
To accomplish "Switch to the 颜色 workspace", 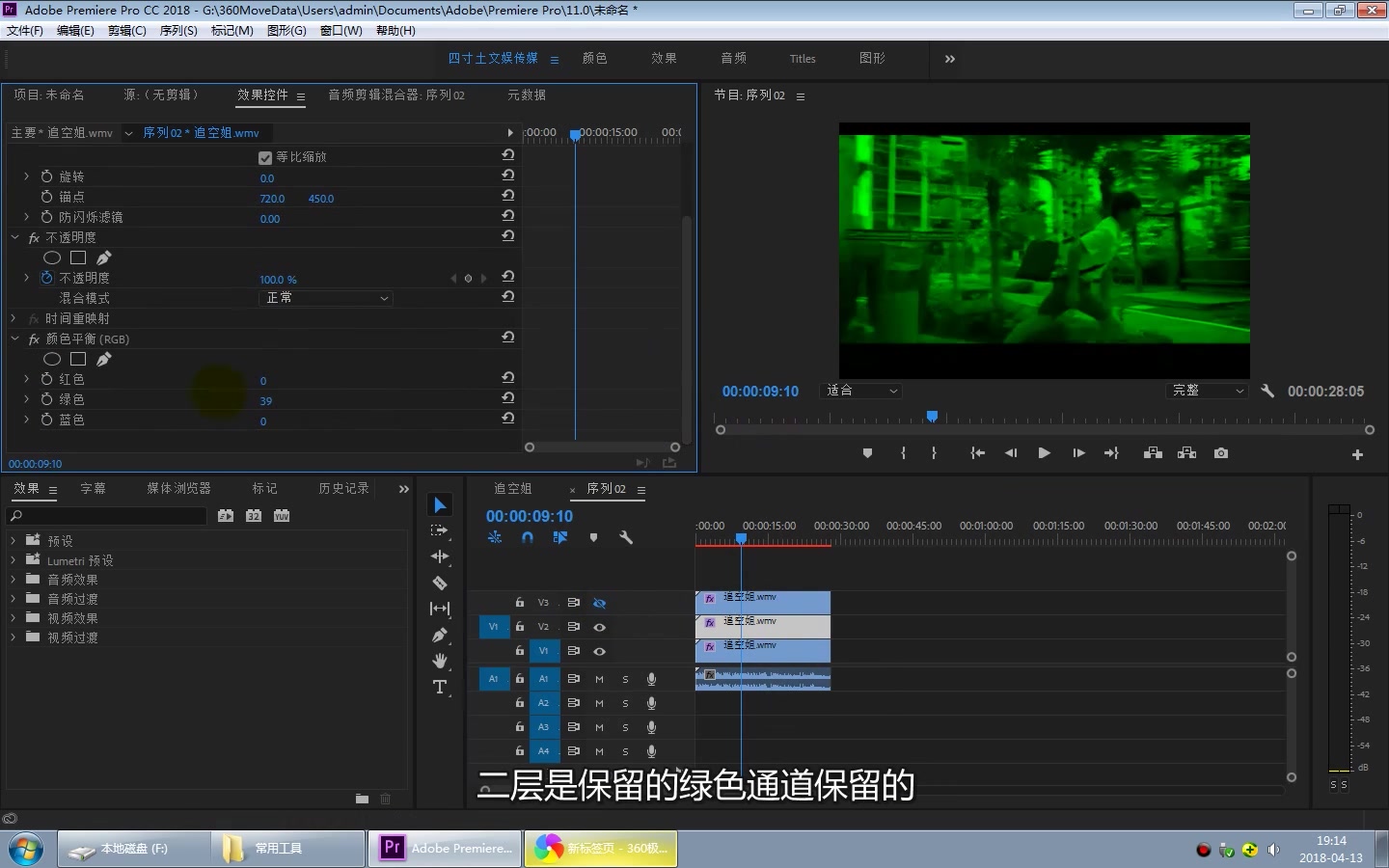I will pos(595,59).
